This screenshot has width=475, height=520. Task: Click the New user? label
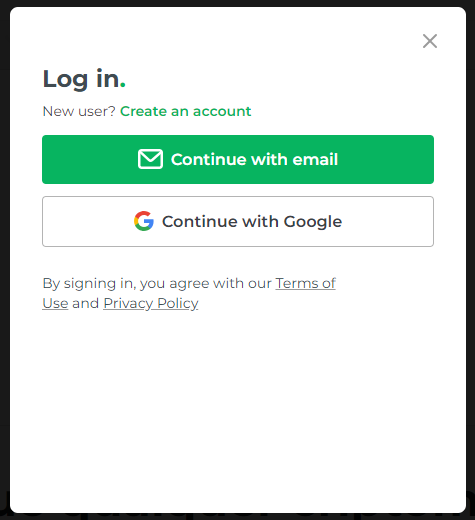(x=79, y=111)
